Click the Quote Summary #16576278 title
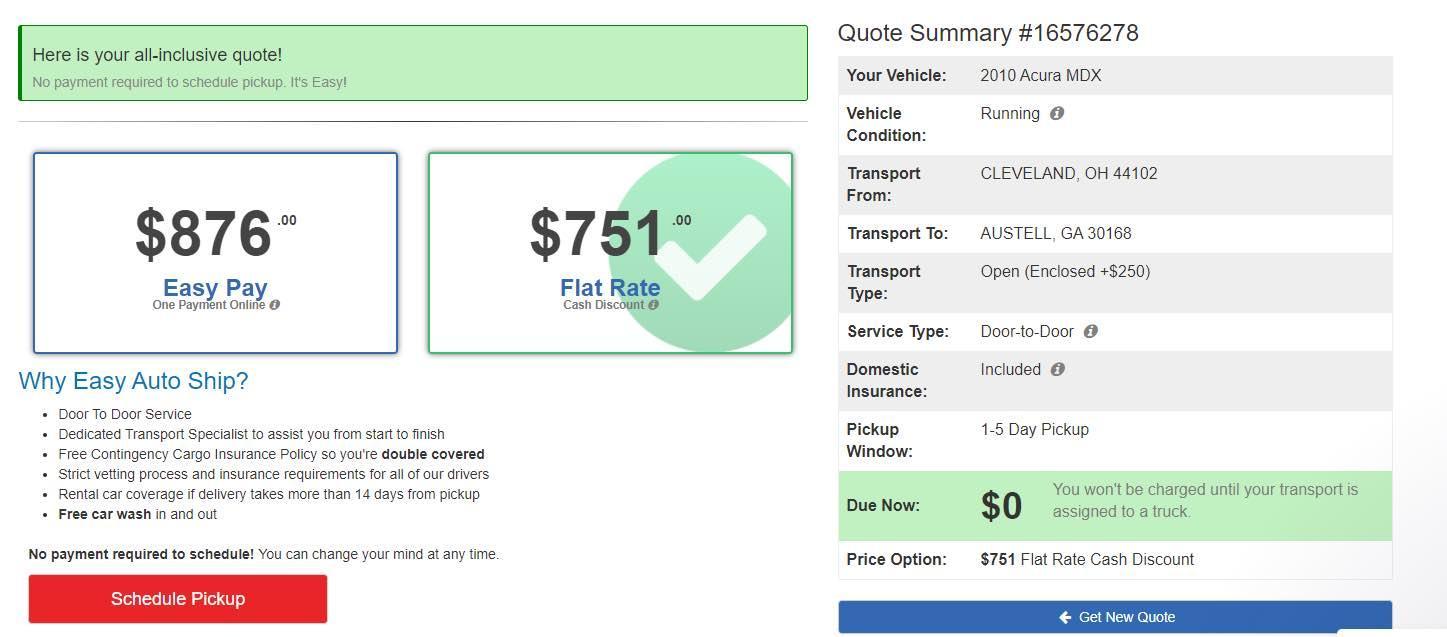Screen dimensions: 1447x637 click(x=988, y=33)
